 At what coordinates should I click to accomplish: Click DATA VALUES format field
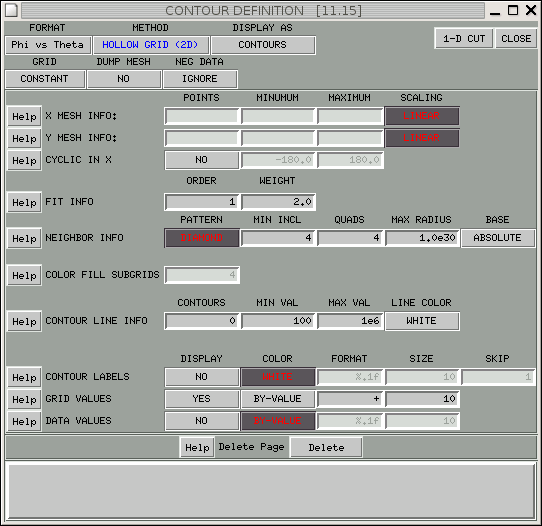[351, 421]
